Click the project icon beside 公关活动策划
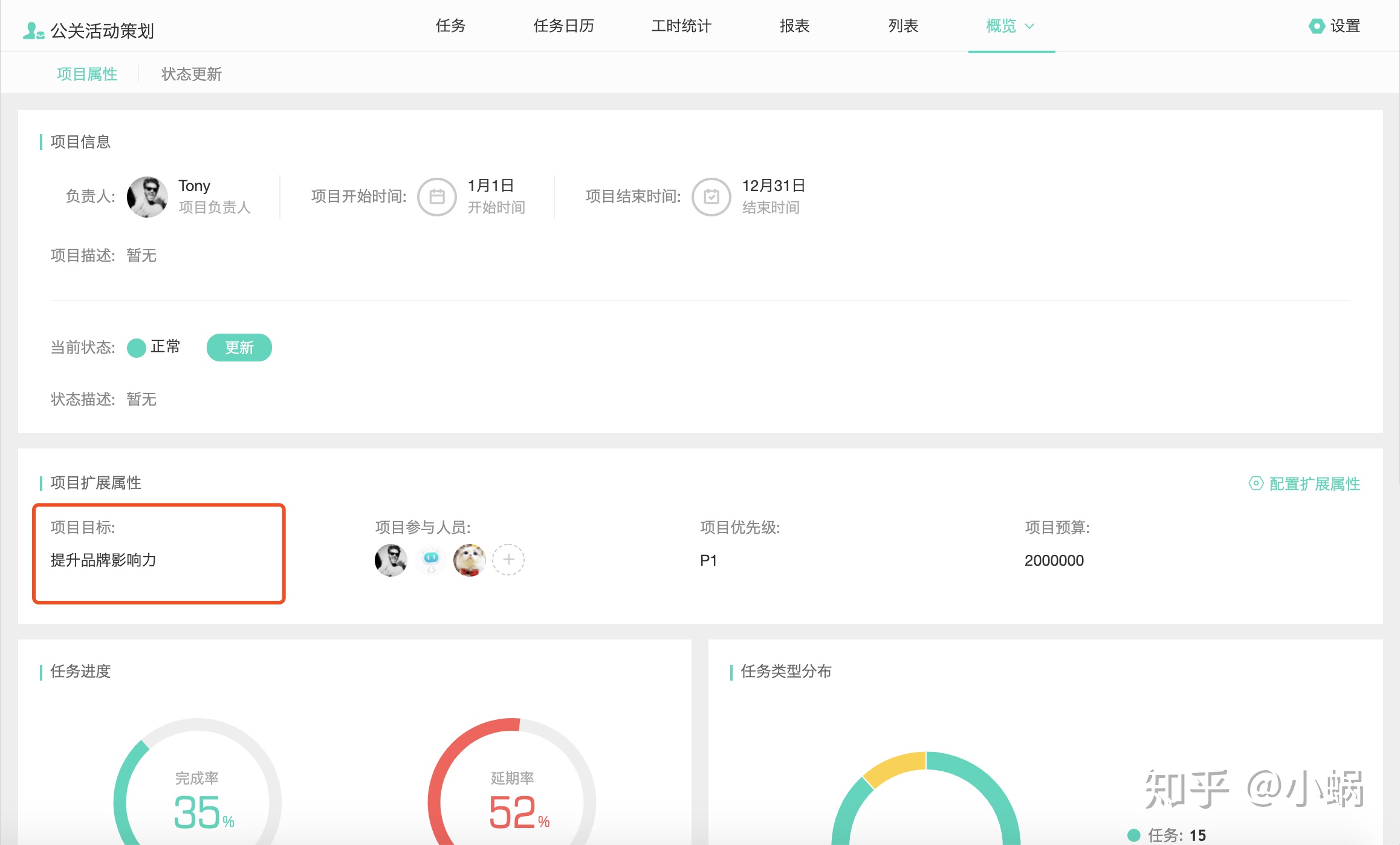 (33, 31)
